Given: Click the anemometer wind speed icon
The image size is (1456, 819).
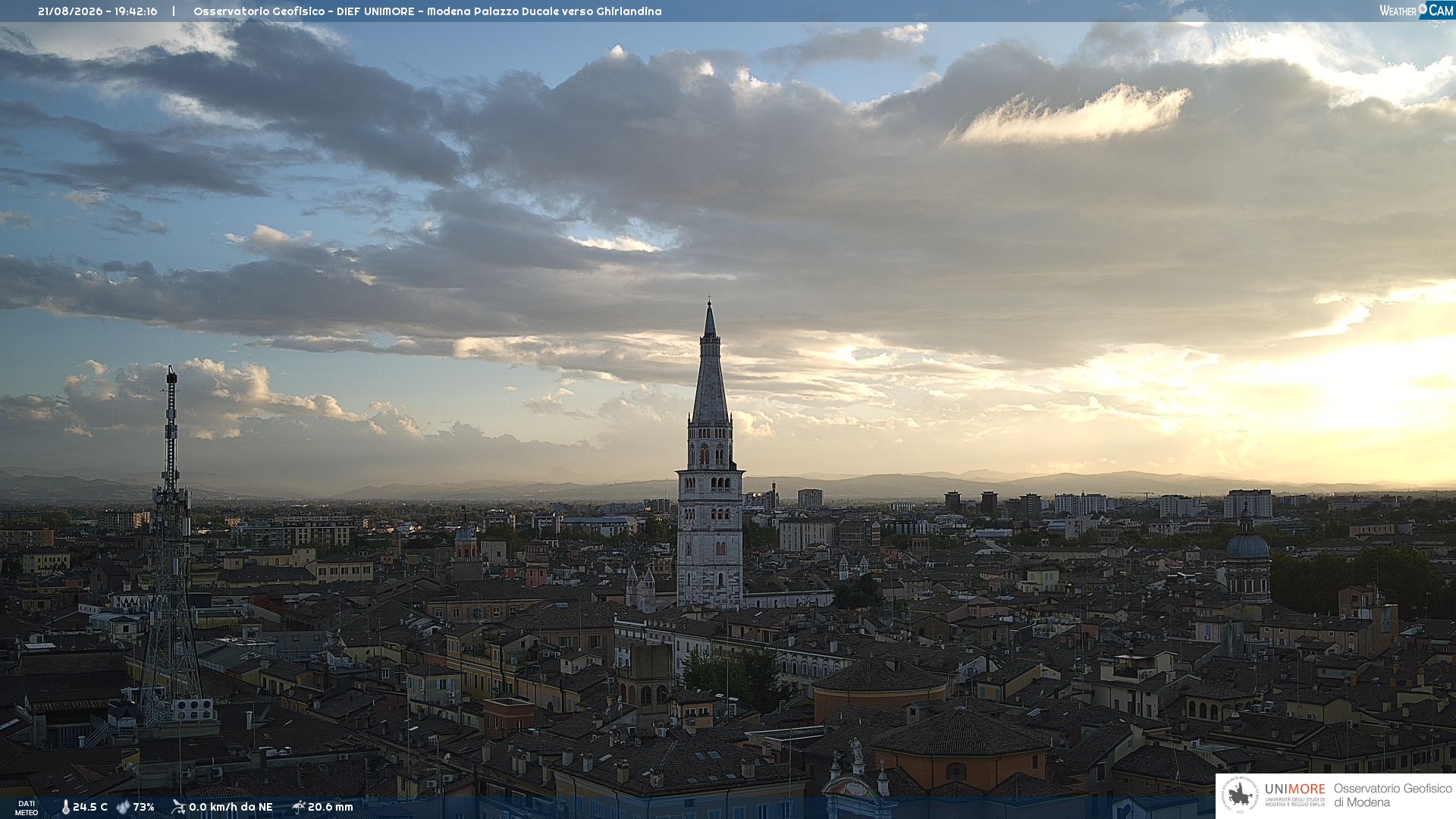Looking at the screenshot, I should click(x=178, y=807).
